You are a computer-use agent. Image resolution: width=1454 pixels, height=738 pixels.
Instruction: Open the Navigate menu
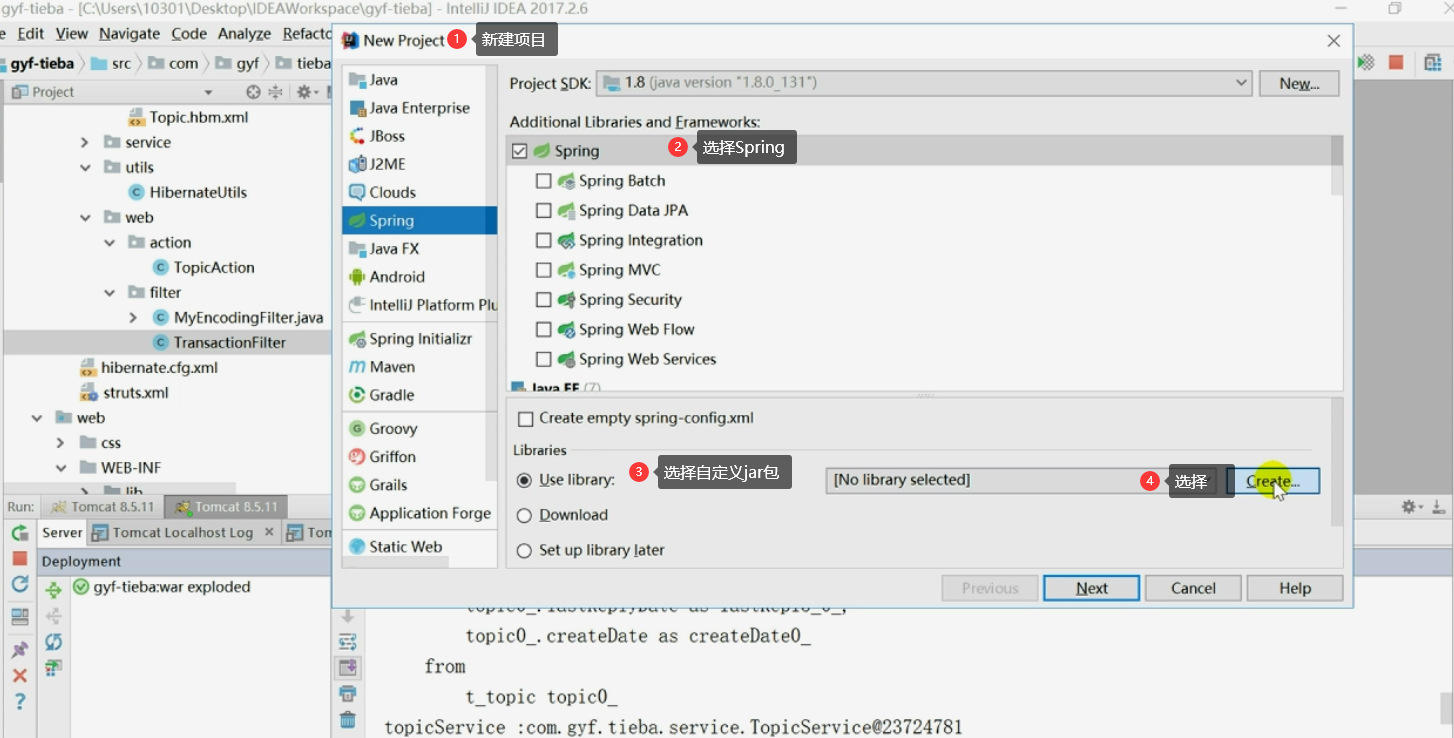129,33
